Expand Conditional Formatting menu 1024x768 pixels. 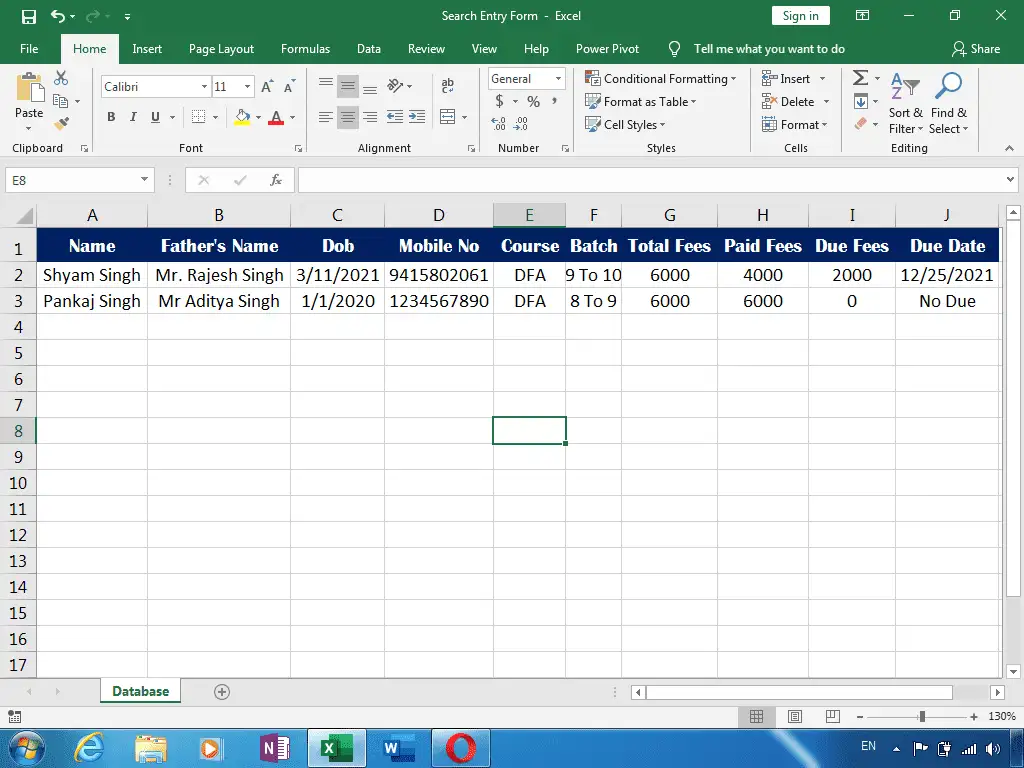[x=661, y=78]
